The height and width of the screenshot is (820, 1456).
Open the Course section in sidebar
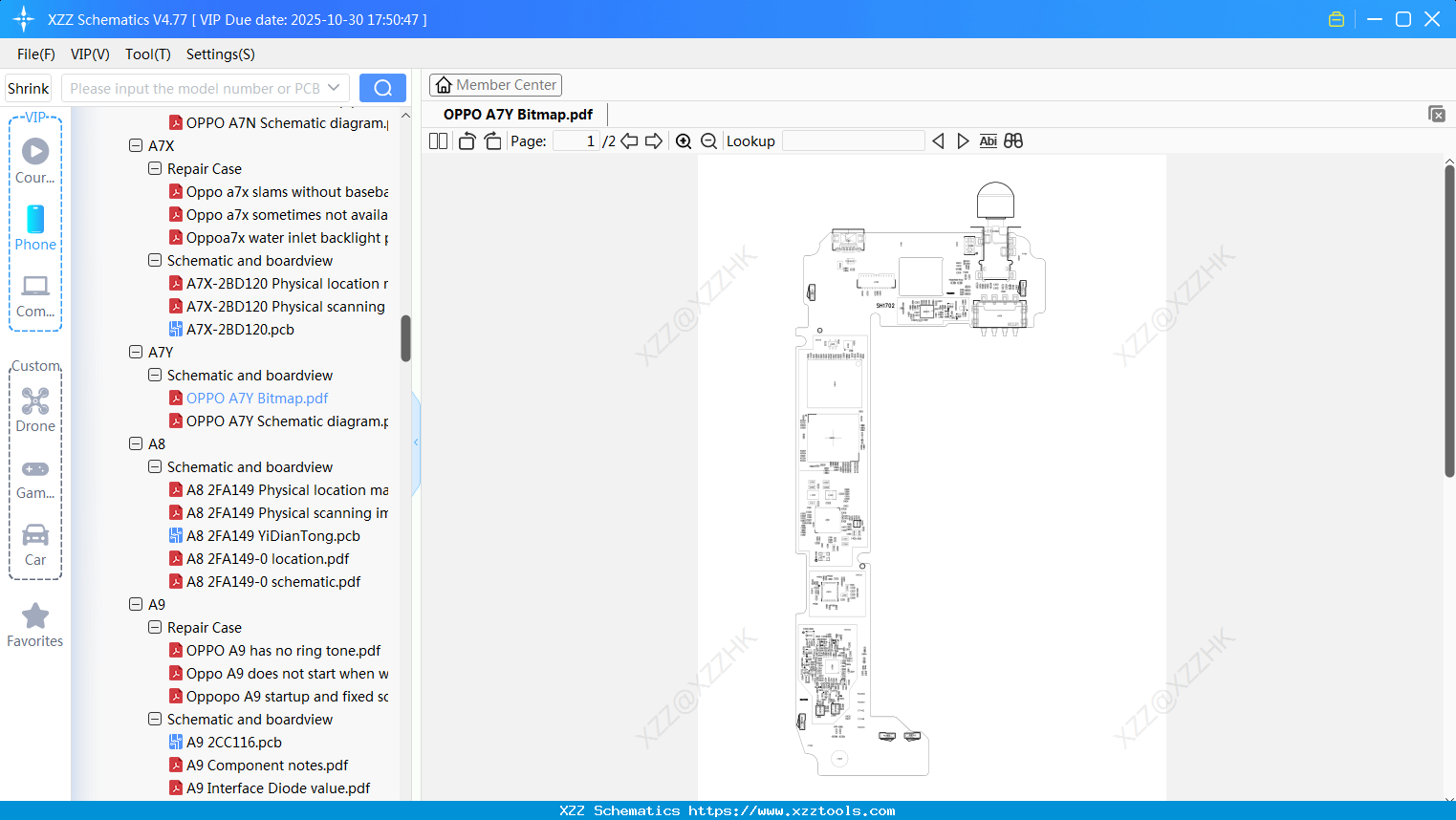[x=35, y=161]
